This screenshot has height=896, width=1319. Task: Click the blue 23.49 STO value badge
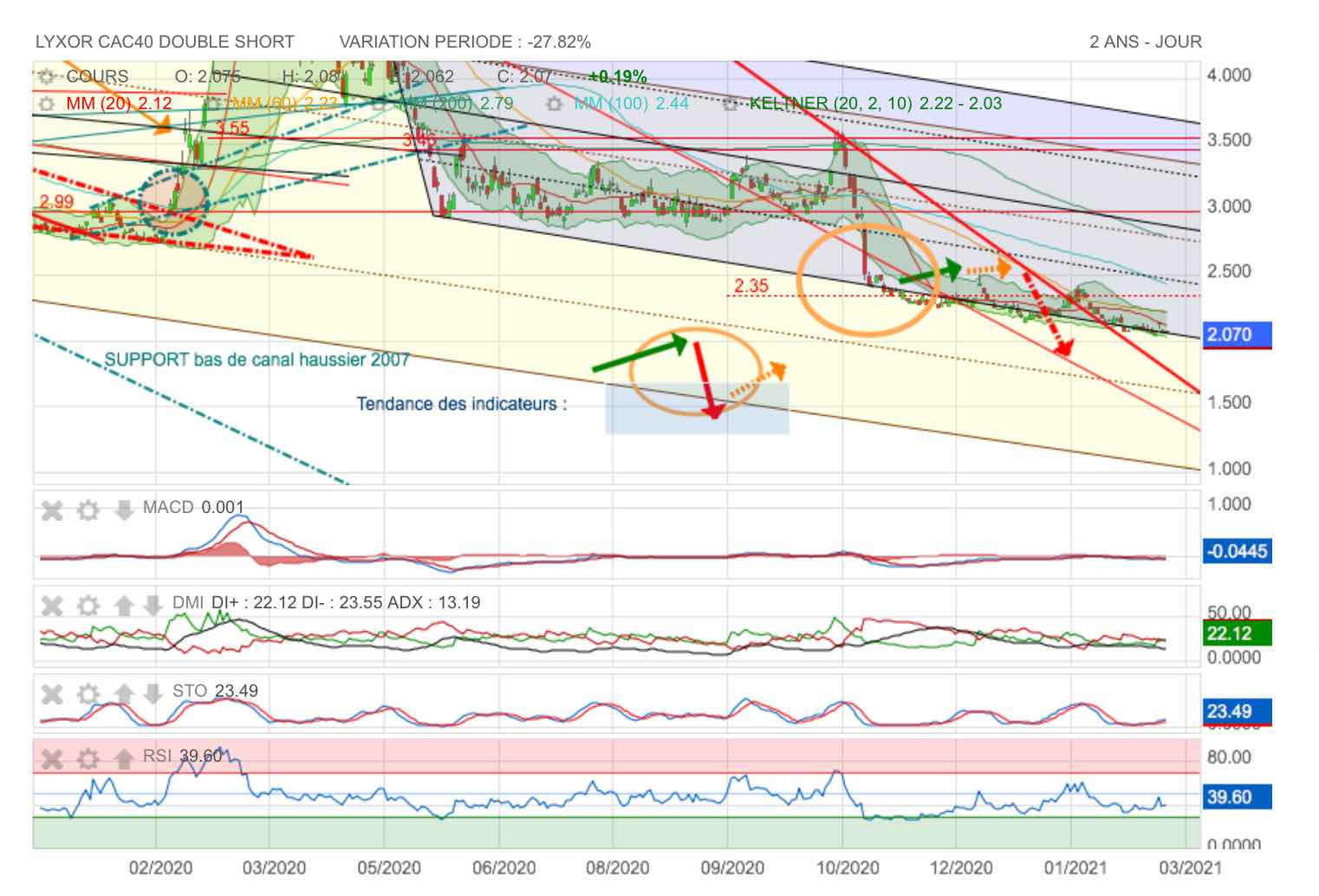(1238, 711)
